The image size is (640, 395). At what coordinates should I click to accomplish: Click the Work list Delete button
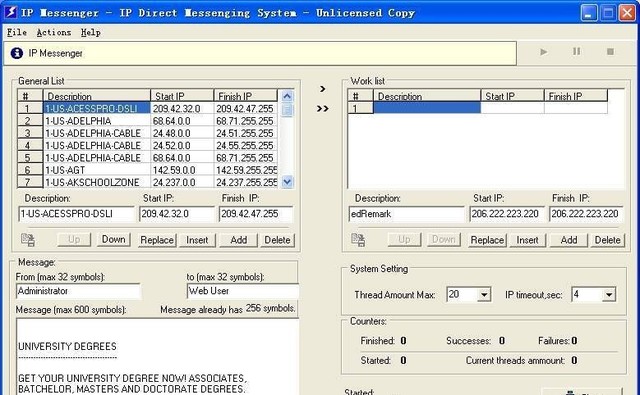pos(607,240)
